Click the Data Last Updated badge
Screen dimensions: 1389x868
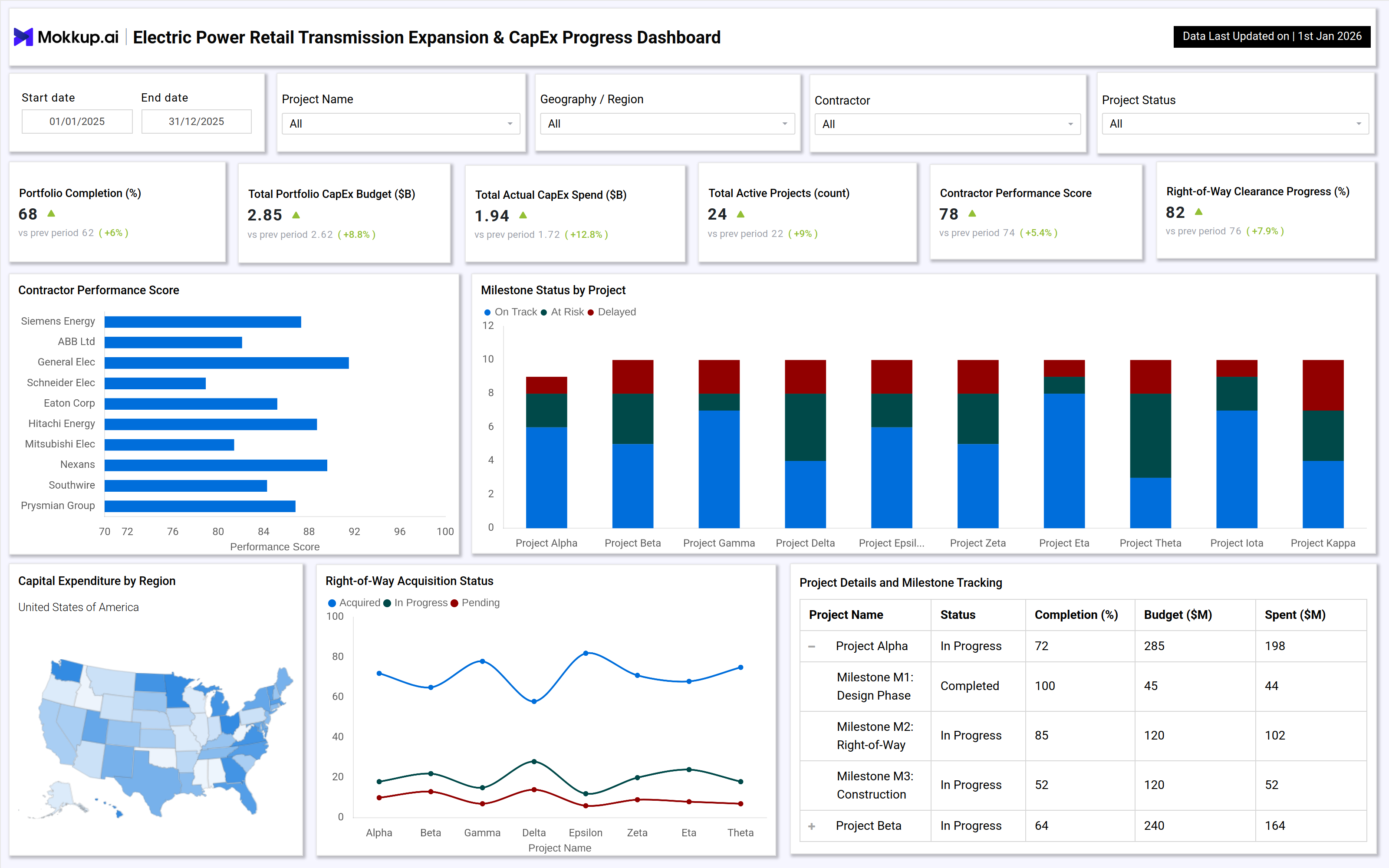pyautogui.click(x=1271, y=37)
